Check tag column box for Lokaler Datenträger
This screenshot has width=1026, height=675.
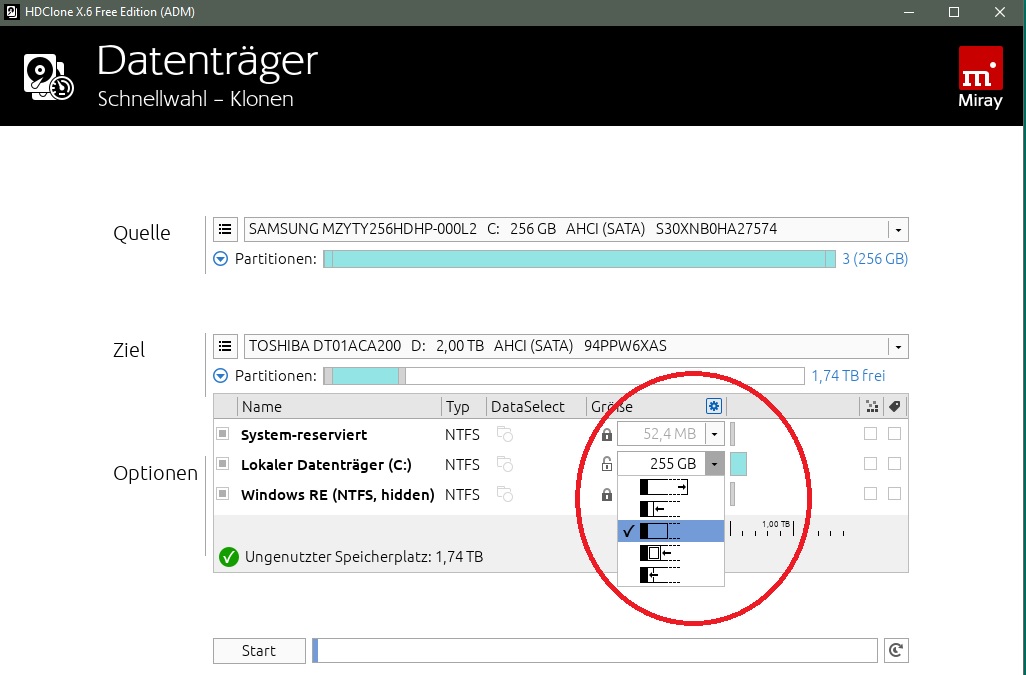(x=894, y=464)
